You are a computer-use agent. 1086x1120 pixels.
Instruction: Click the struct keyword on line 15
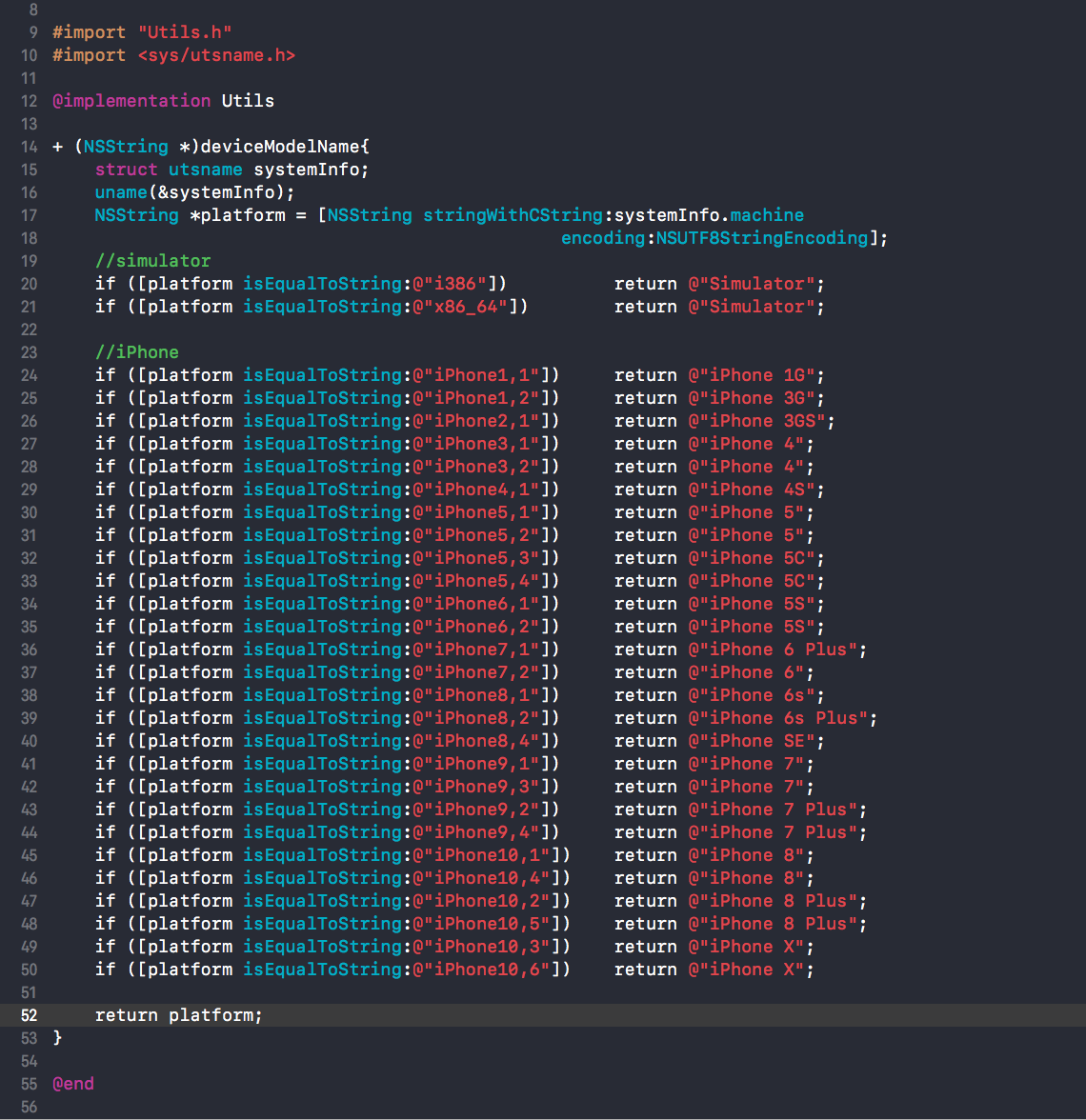pos(126,170)
